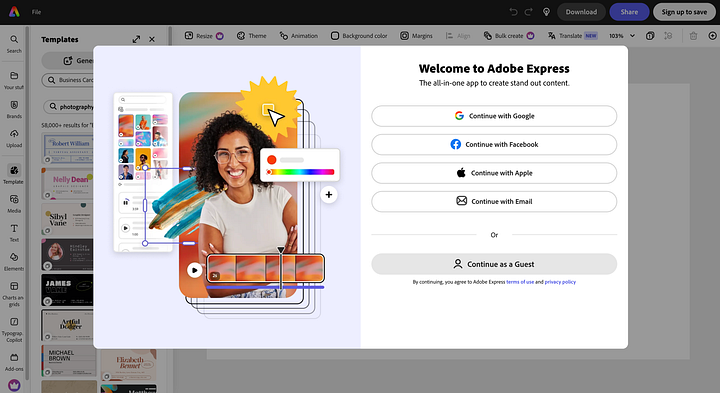This screenshot has height=393, width=720.
Task: Open the Animation tool
Action: (298, 36)
